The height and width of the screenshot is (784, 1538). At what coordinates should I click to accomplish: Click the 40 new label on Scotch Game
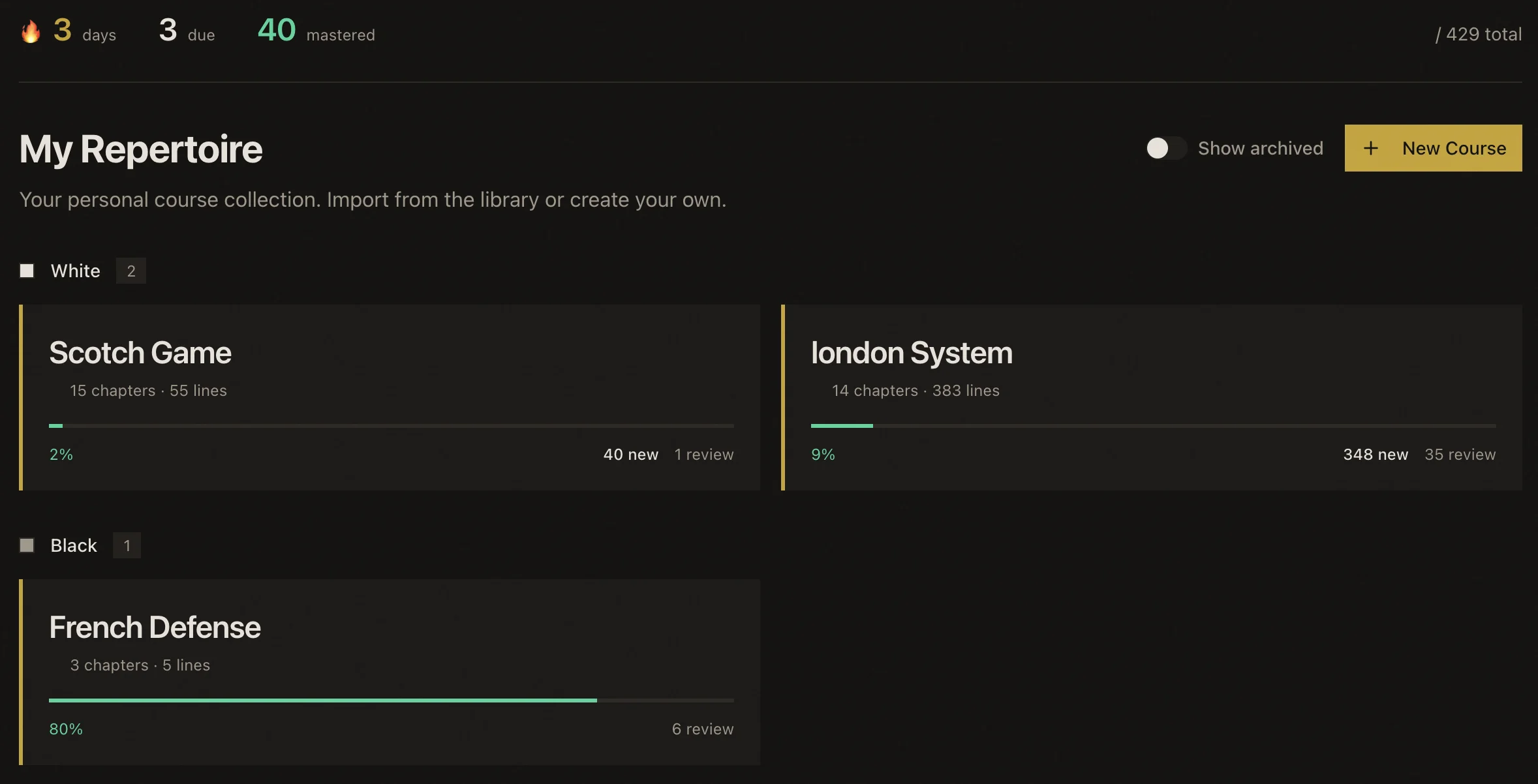coord(630,455)
